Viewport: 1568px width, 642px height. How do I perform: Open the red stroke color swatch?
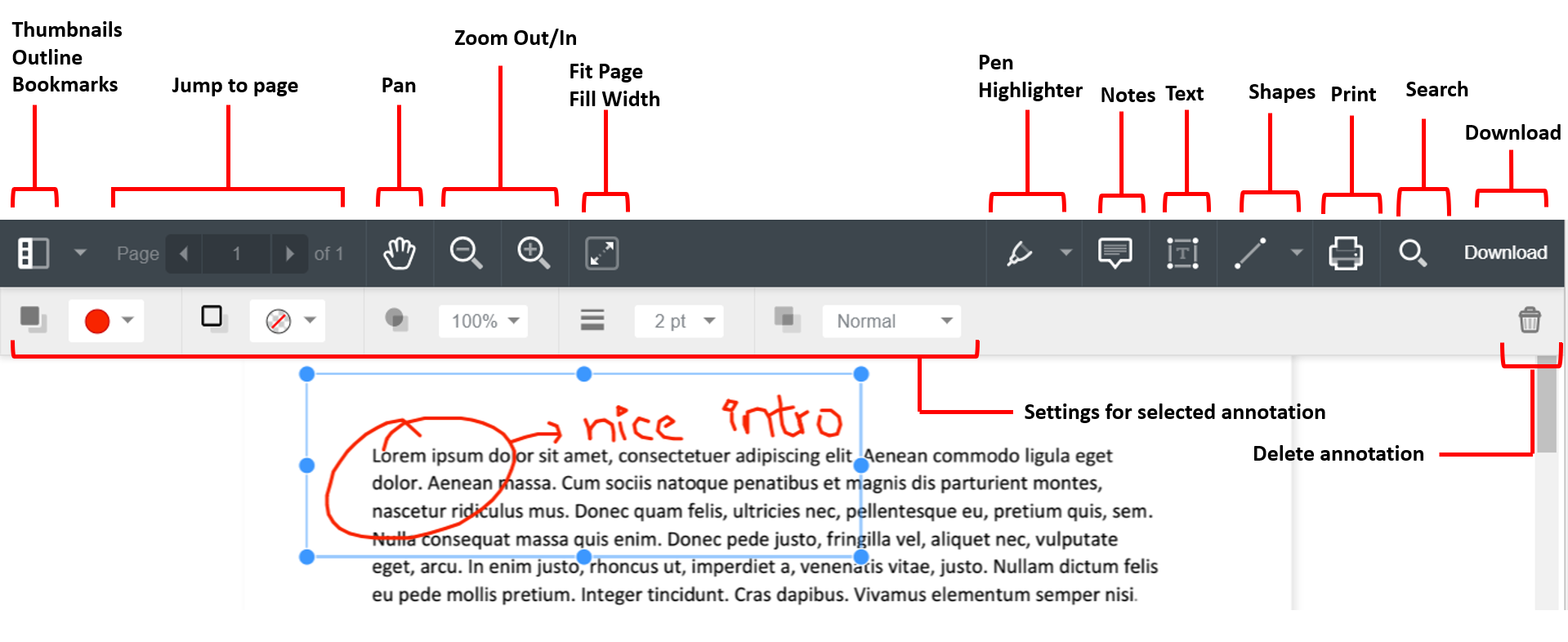tap(106, 321)
